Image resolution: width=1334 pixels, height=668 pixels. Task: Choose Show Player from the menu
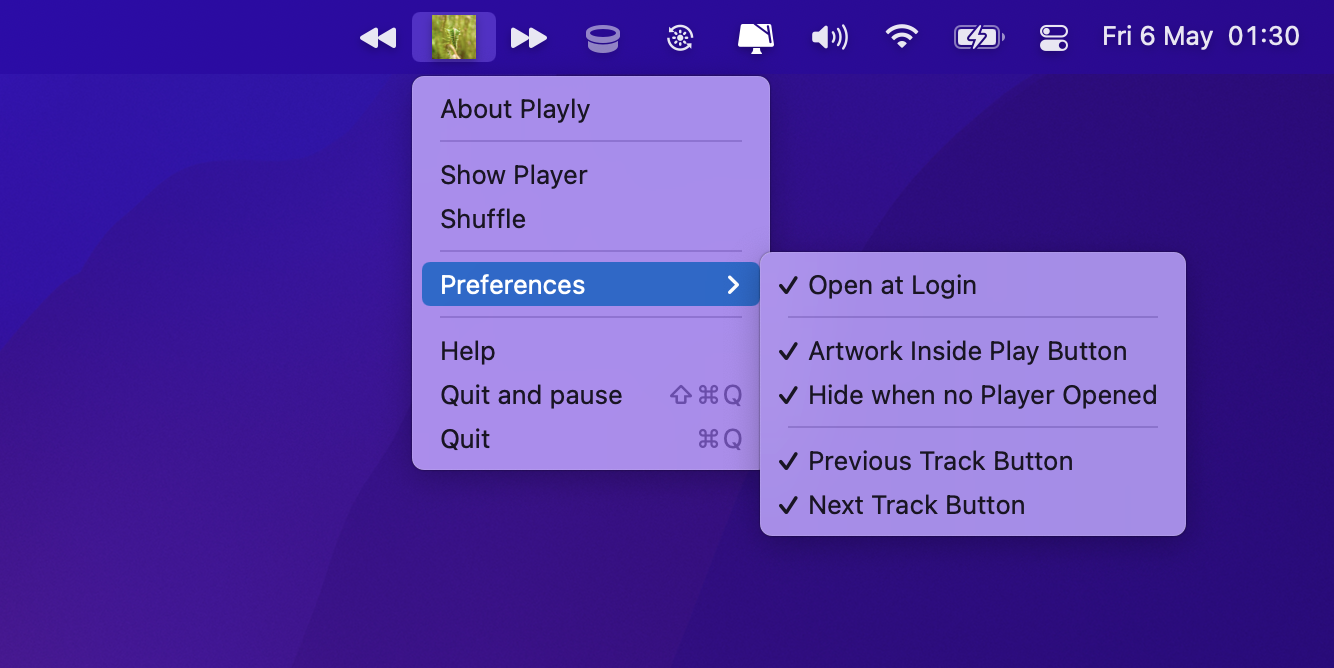591,175
